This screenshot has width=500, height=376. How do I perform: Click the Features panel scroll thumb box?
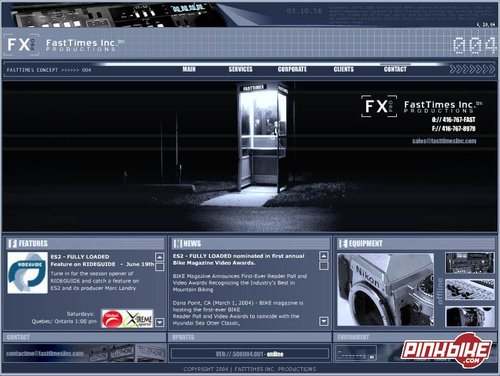(160, 267)
